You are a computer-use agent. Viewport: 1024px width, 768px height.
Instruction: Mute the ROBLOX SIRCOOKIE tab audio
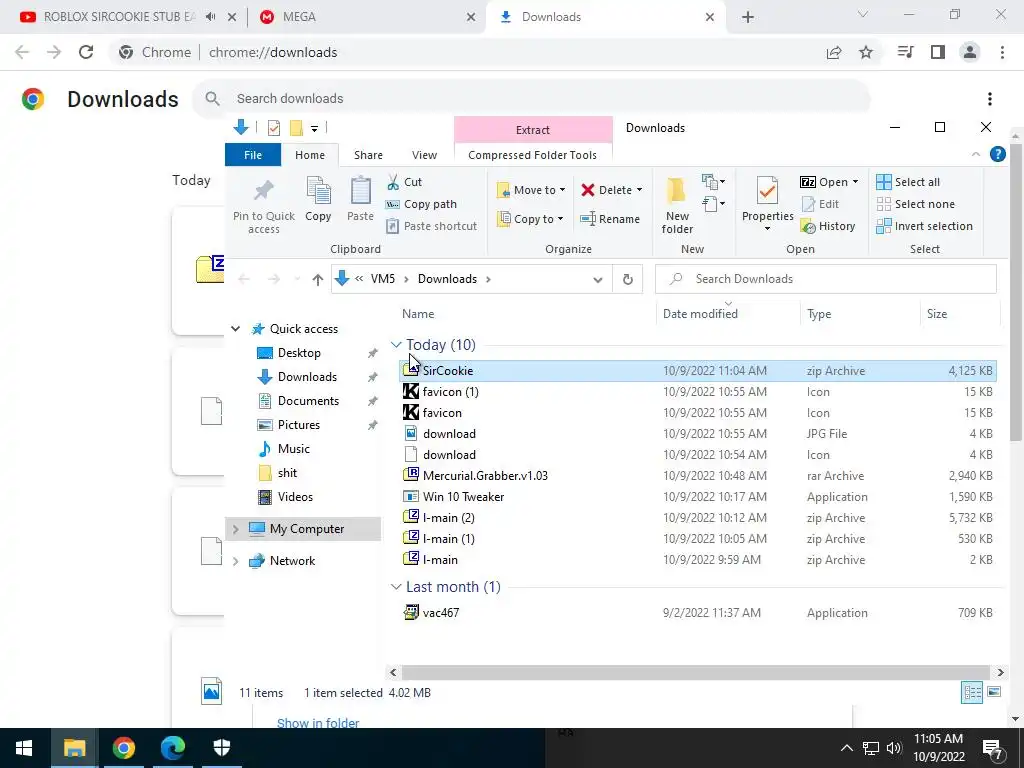[x=210, y=17]
